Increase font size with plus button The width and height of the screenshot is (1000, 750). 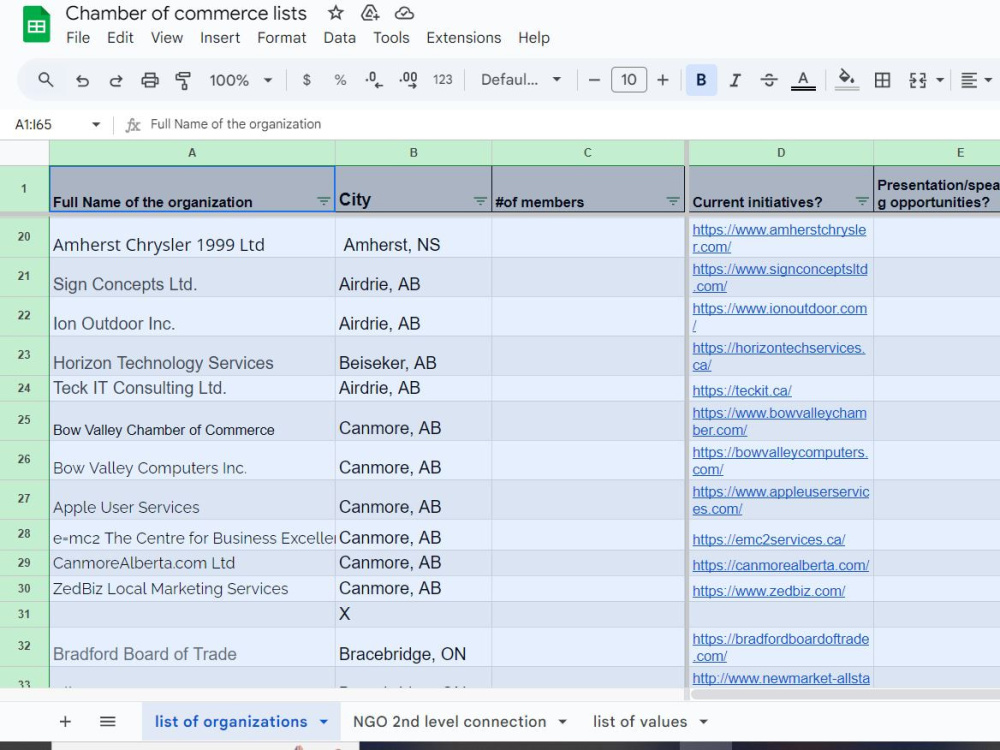663,80
